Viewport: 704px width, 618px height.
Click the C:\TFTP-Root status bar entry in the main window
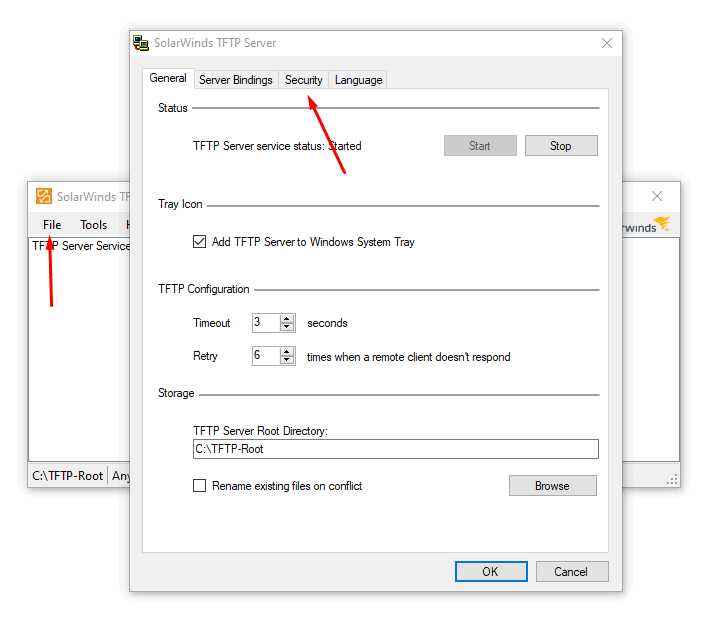point(67,476)
